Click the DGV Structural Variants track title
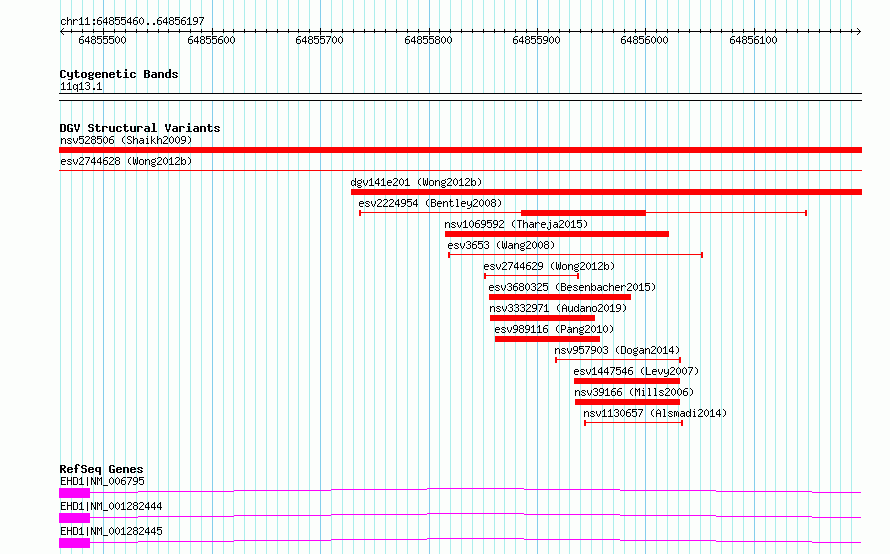This screenshot has height=554, width=890. 140,128
